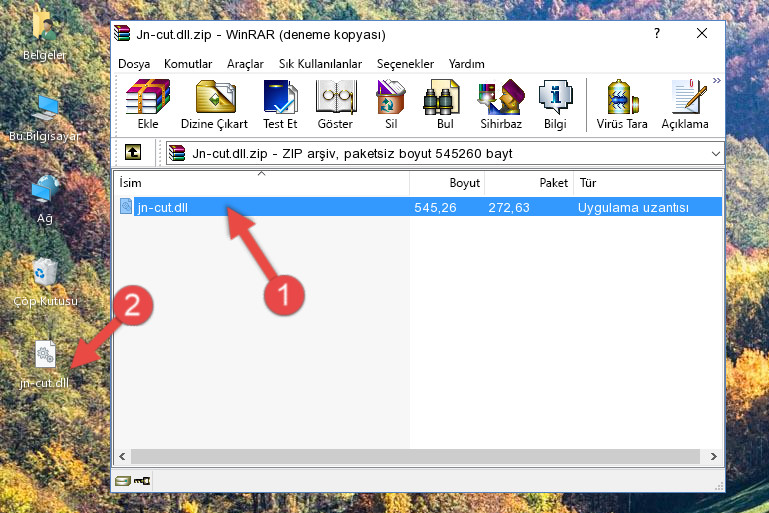Select the Ağ network desktop icon
Viewport: 769px width, 513px height.
[45, 199]
